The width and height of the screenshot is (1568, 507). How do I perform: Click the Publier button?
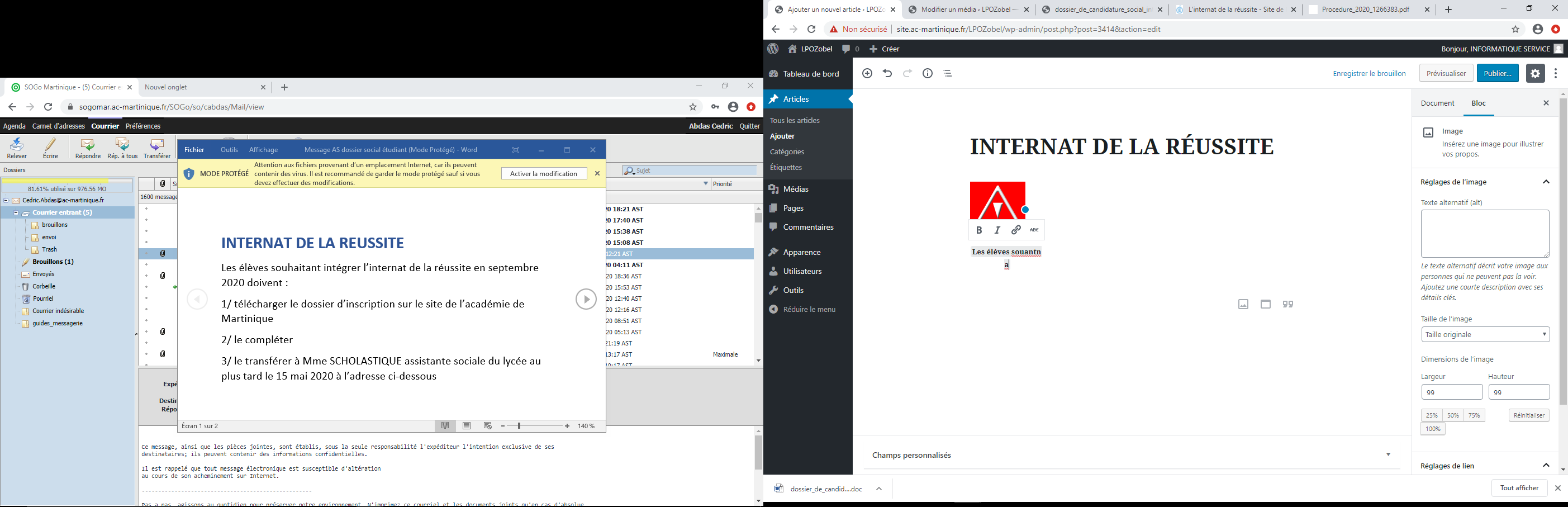point(1498,74)
